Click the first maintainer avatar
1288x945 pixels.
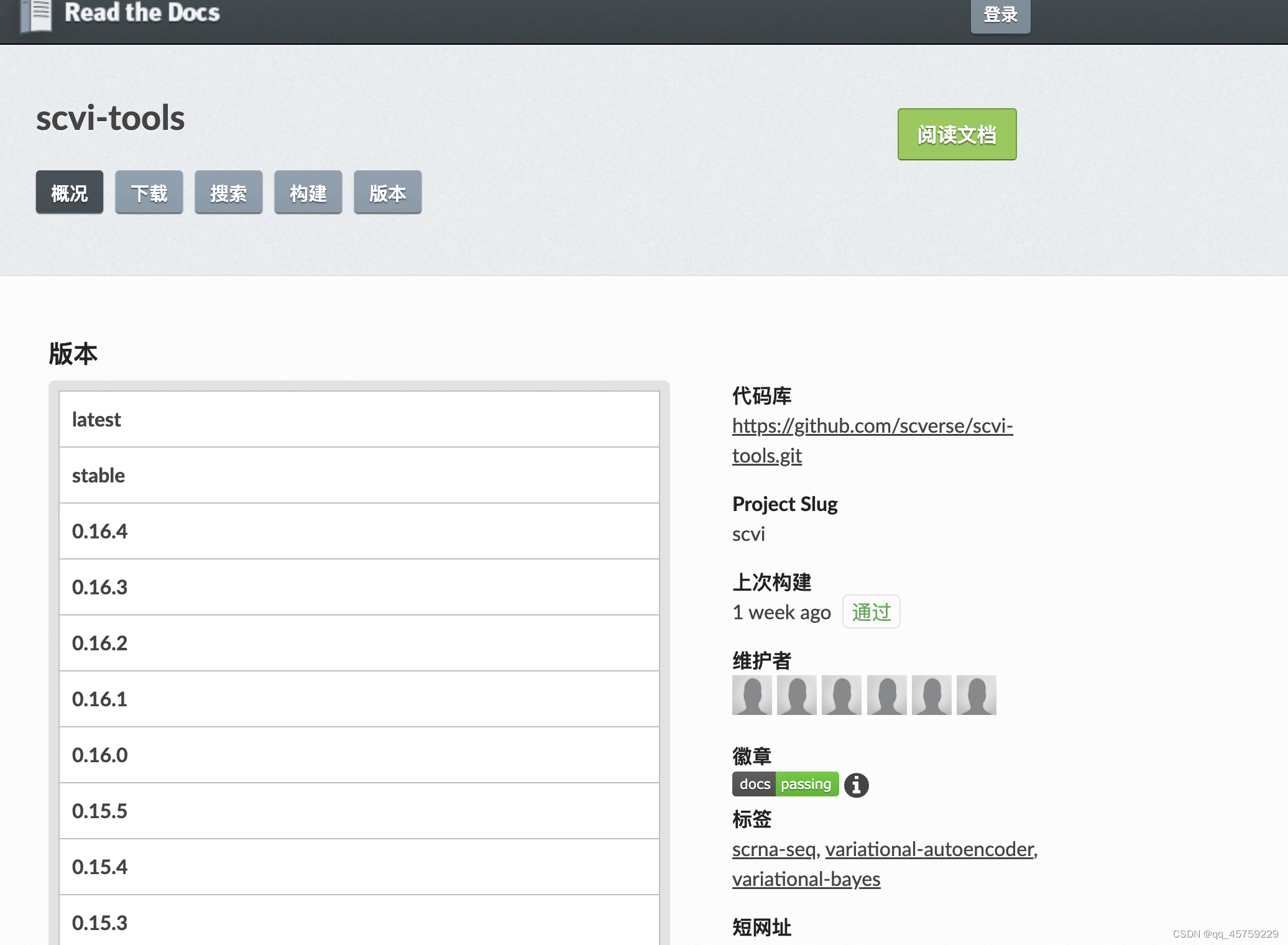pyautogui.click(x=752, y=695)
